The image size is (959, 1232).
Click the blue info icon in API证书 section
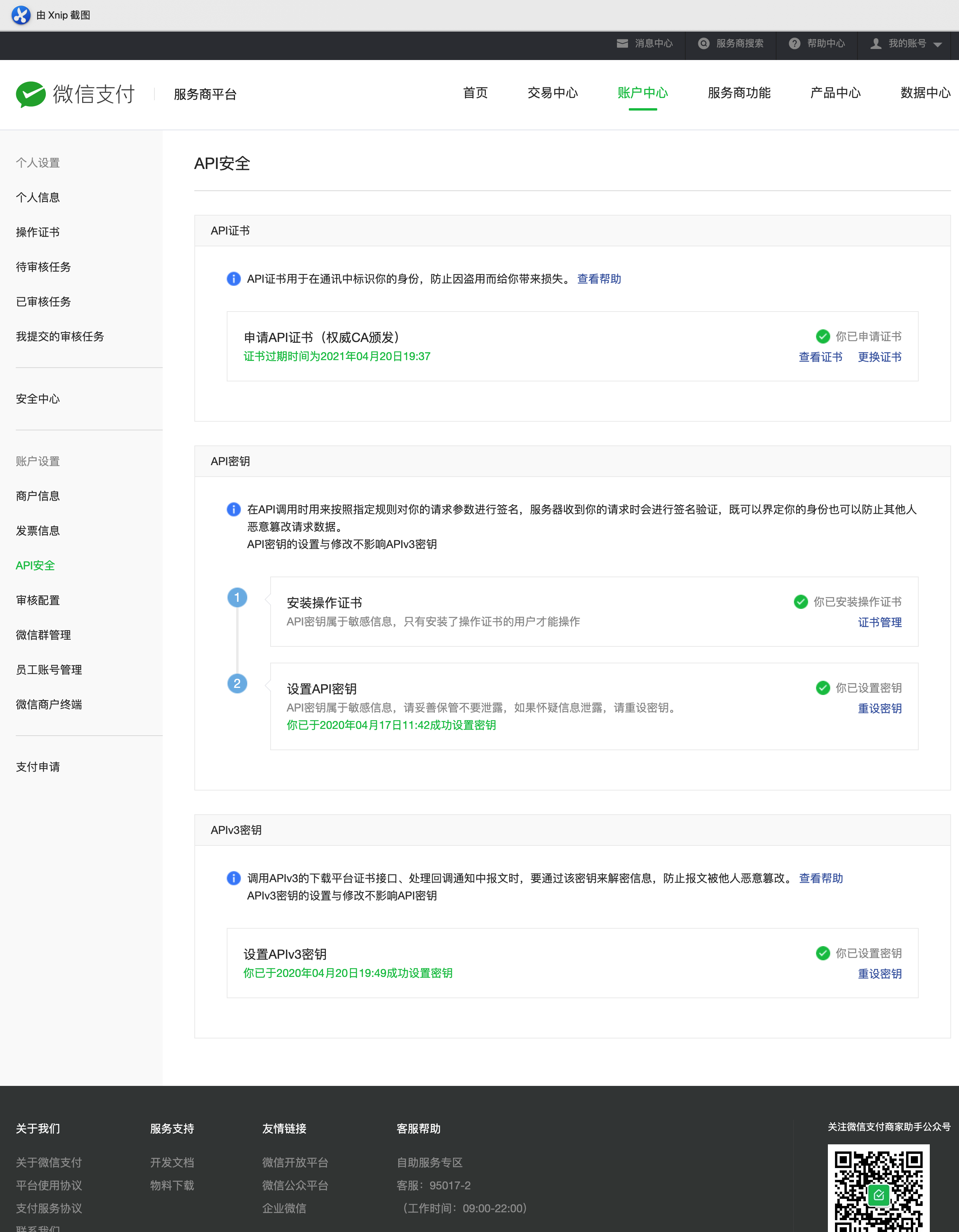(233, 279)
